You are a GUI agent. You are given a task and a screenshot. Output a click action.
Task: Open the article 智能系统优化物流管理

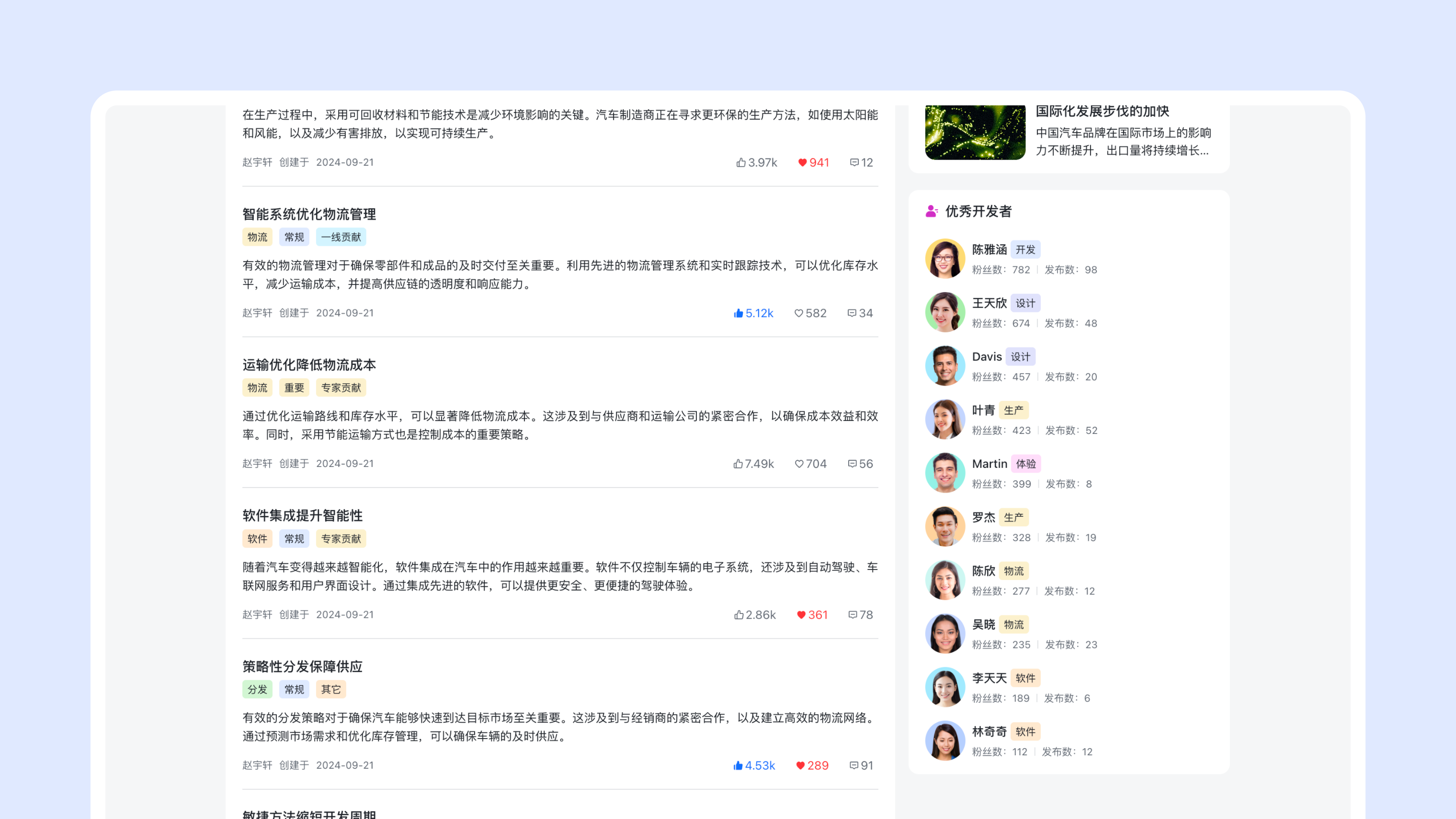coord(309,214)
